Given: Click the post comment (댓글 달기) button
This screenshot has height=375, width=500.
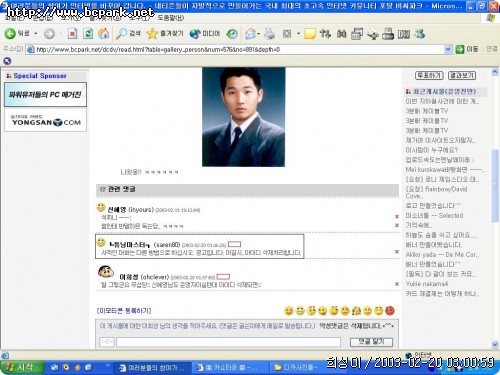Looking at the screenshot, I should (x=371, y=342).
